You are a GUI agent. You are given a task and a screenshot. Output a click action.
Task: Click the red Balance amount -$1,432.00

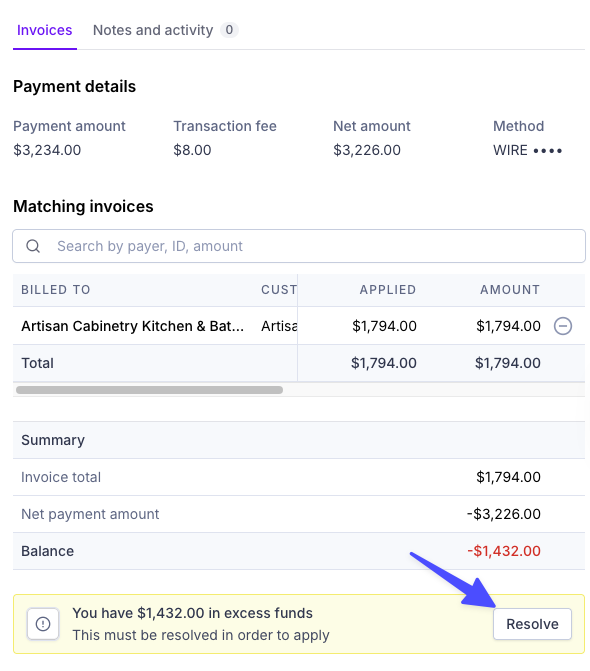coord(504,551)
